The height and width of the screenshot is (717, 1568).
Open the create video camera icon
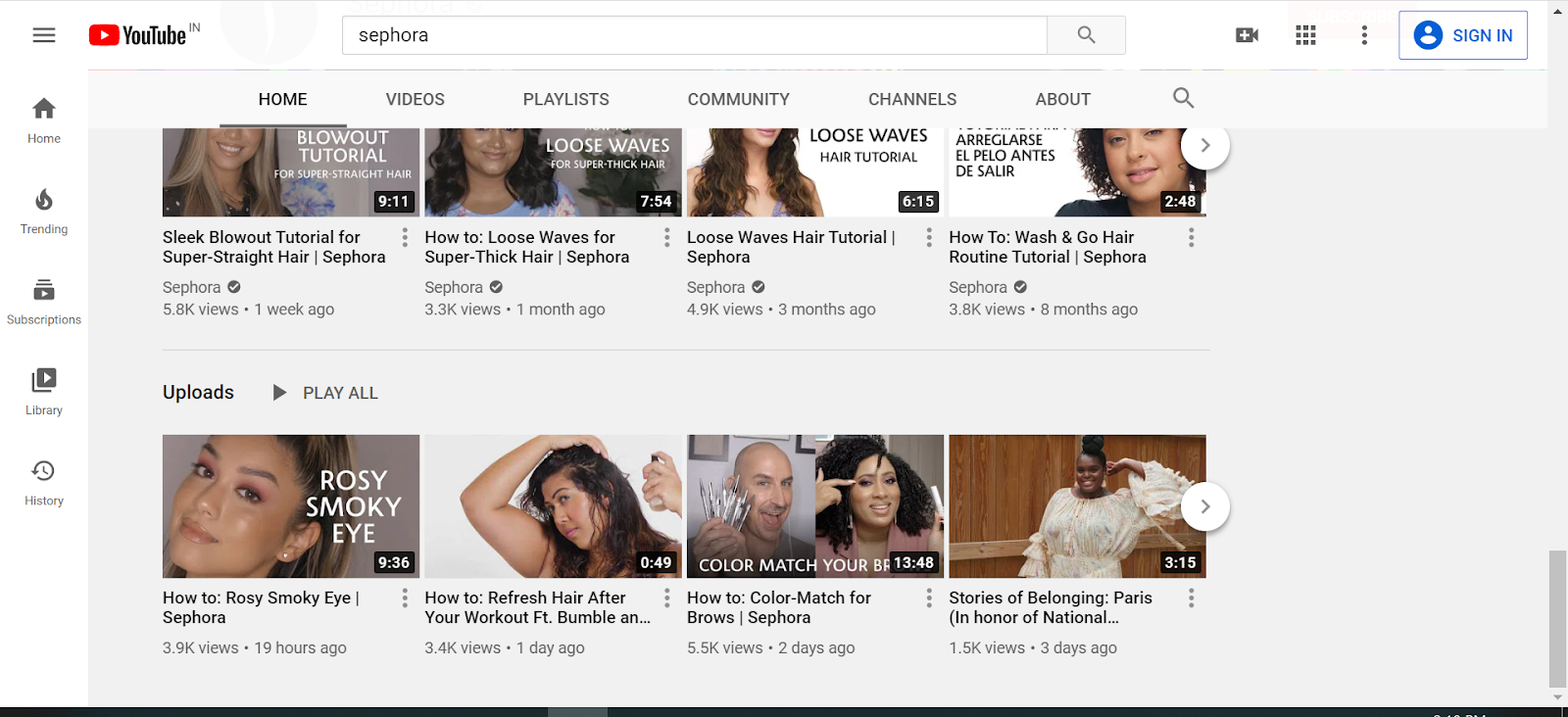coord(1247,35)
